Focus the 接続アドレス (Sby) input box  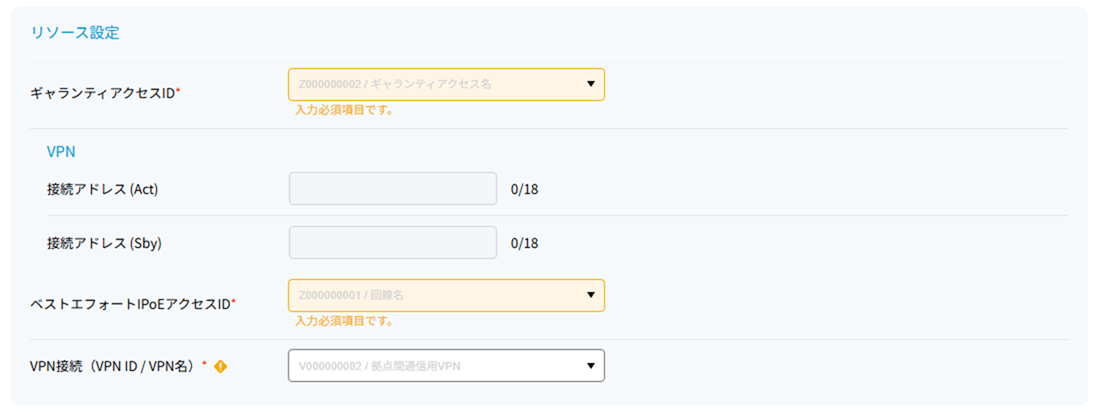(x=392, y=242)
